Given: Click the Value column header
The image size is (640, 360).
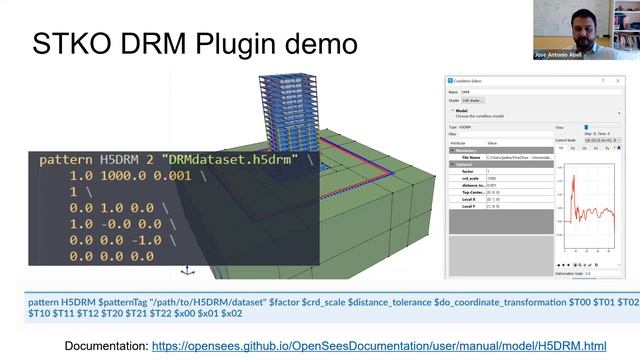Looking at the screenshot, I should [x=492, y=143].
